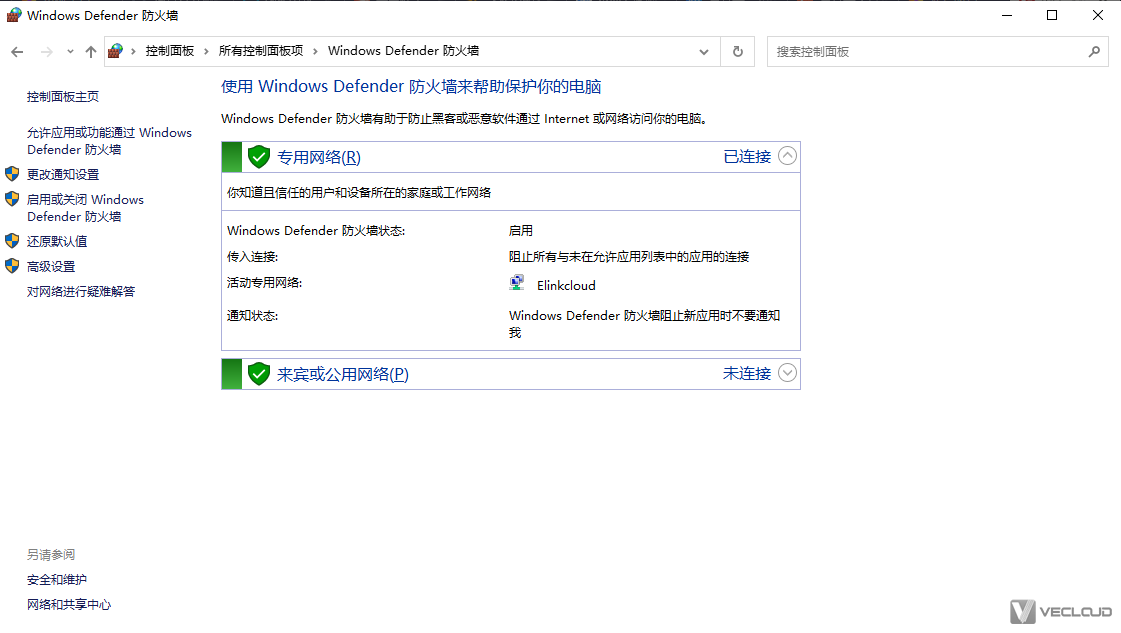This screenshot has width=1121, height=633.
Task: Click shield icon beside 更改通知设置
Action: tap(12, 174)
